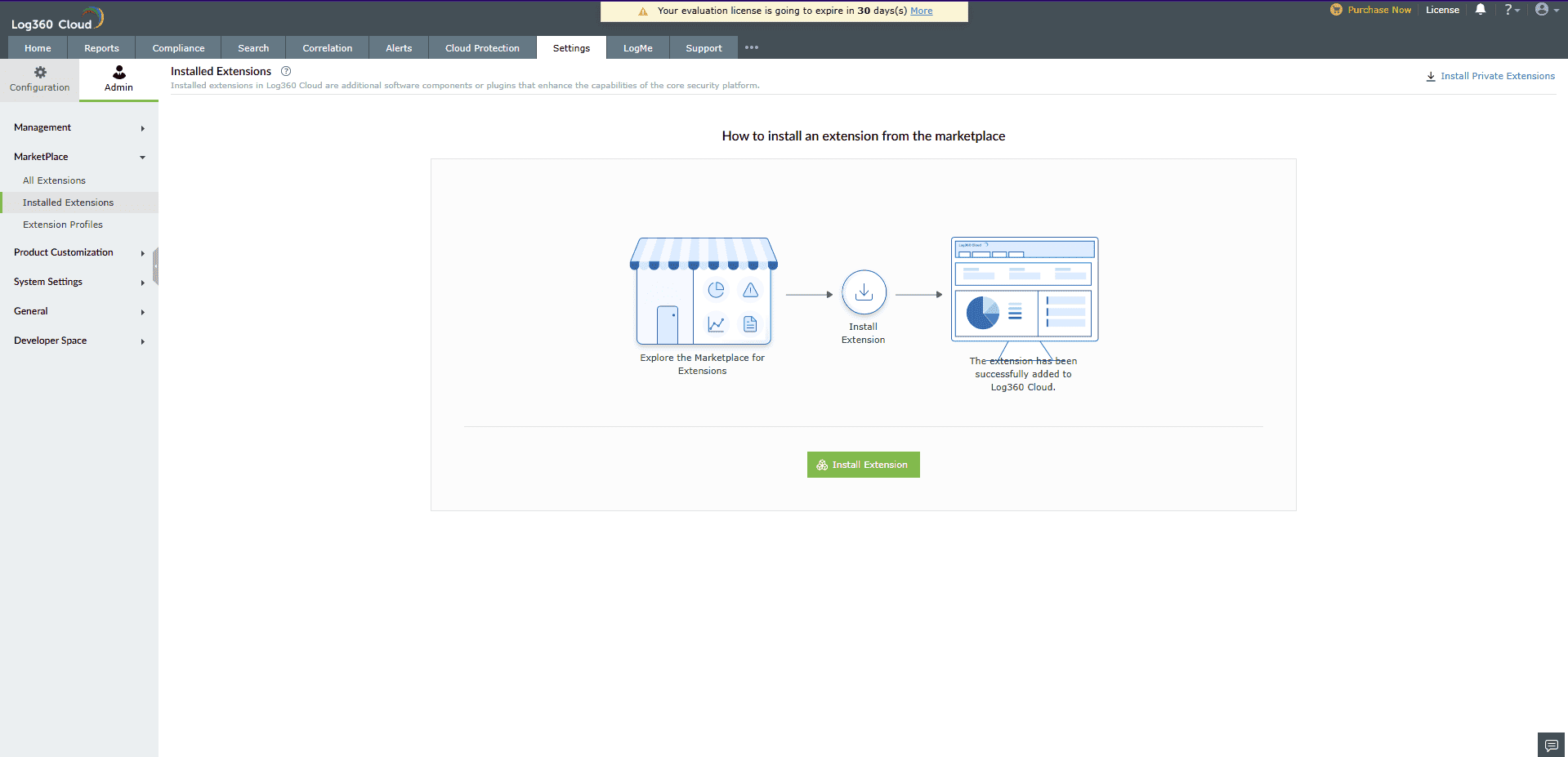This screenshot has height=757, width=1568.
Task: Open the LogMe tab
Action: [x=638, y=48]
